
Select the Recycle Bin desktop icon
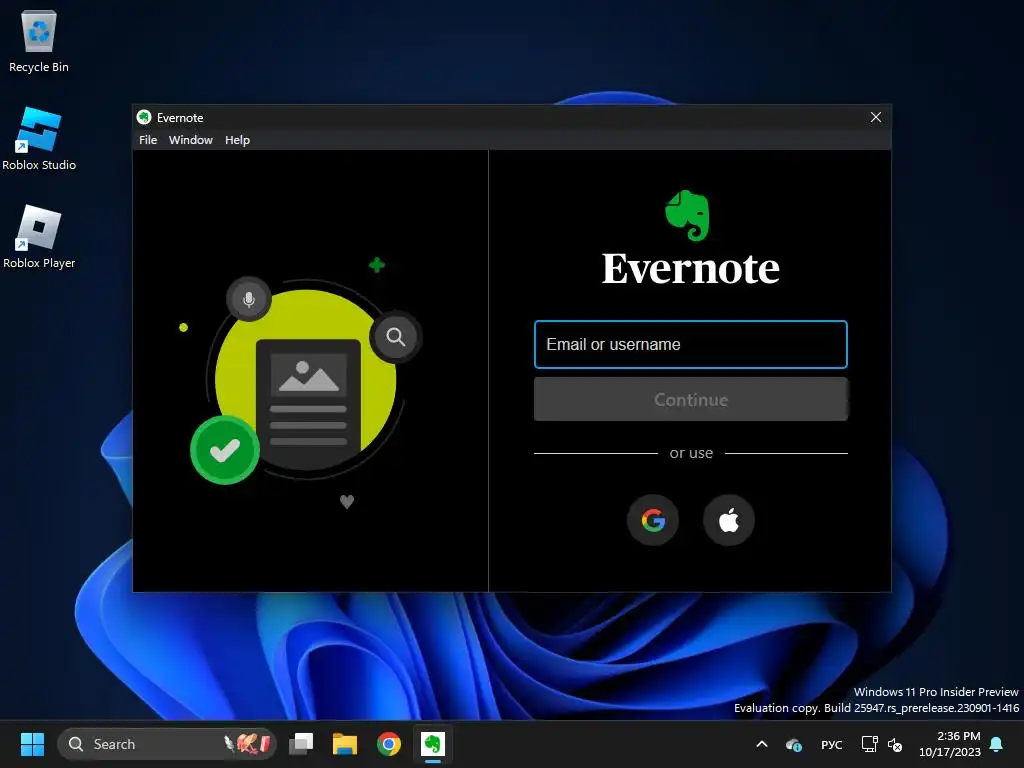[39, 41]
